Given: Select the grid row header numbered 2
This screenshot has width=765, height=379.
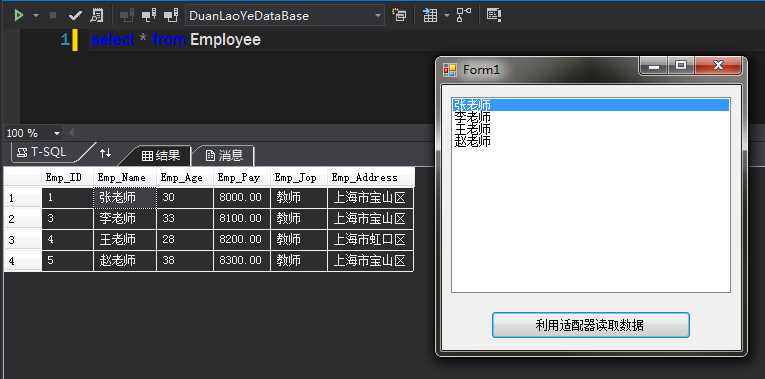Looking at the screenshot, I should 22,219.
